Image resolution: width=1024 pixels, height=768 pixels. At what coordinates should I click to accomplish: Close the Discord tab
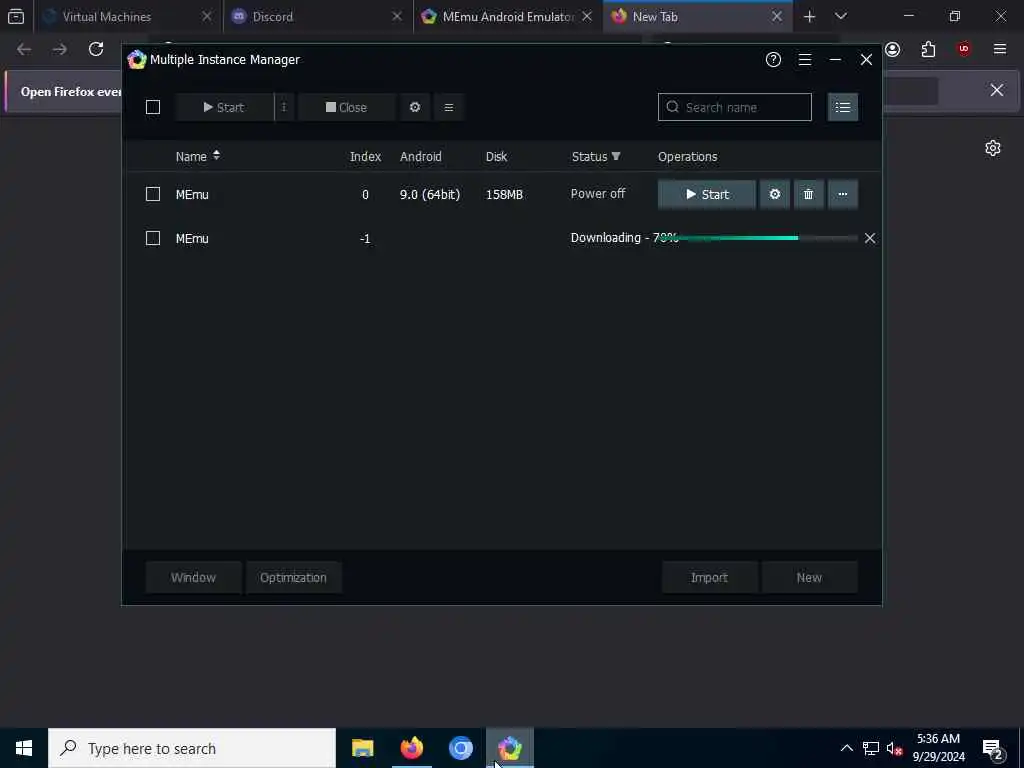tap(396, 16)
